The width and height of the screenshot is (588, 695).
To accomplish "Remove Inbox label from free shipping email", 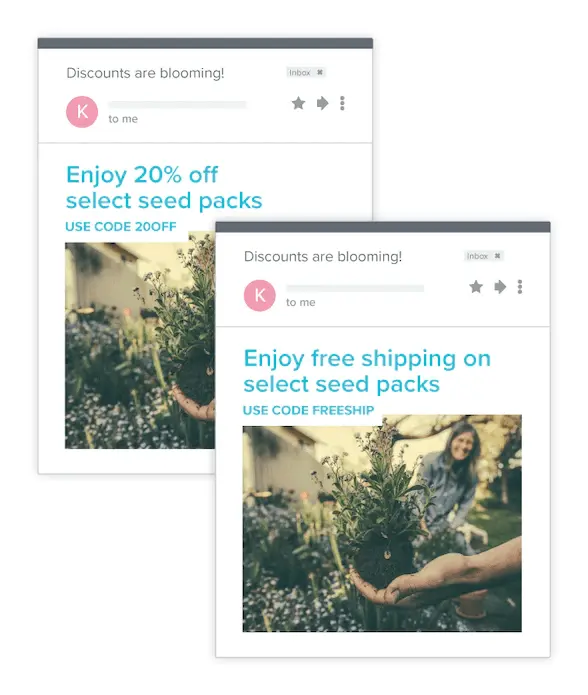I will point(498,256).
